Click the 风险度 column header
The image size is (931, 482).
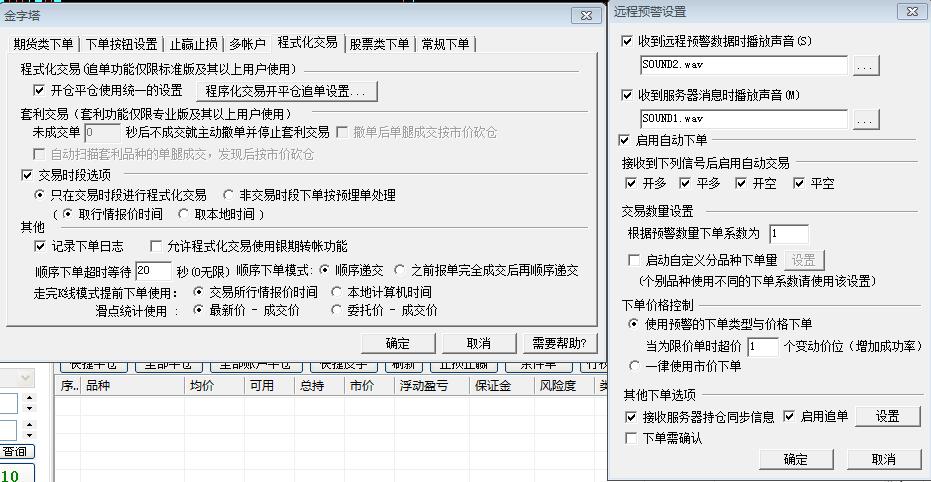(x=556, y=385)
